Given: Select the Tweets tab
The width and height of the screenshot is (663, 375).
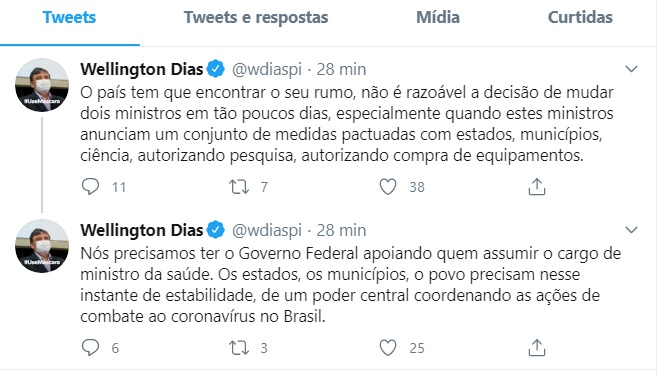Looking at the screenshot, I should point(69,18).
